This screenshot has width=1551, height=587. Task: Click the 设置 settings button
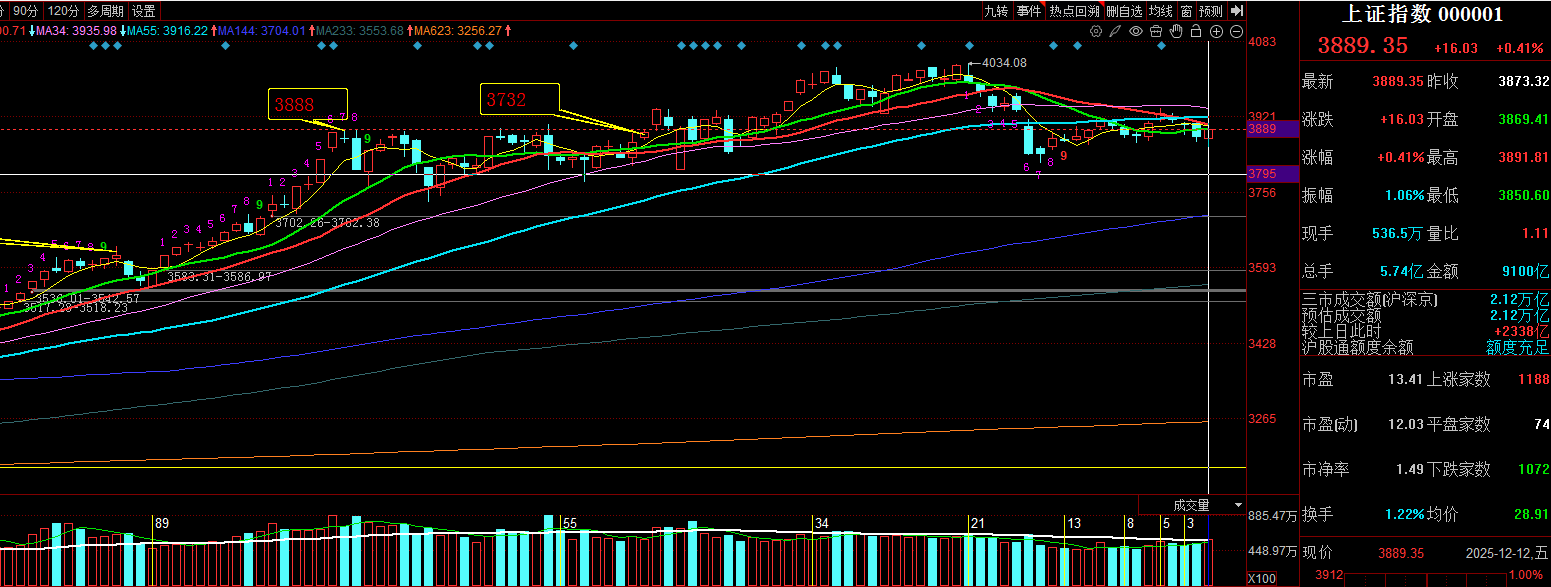144,11
